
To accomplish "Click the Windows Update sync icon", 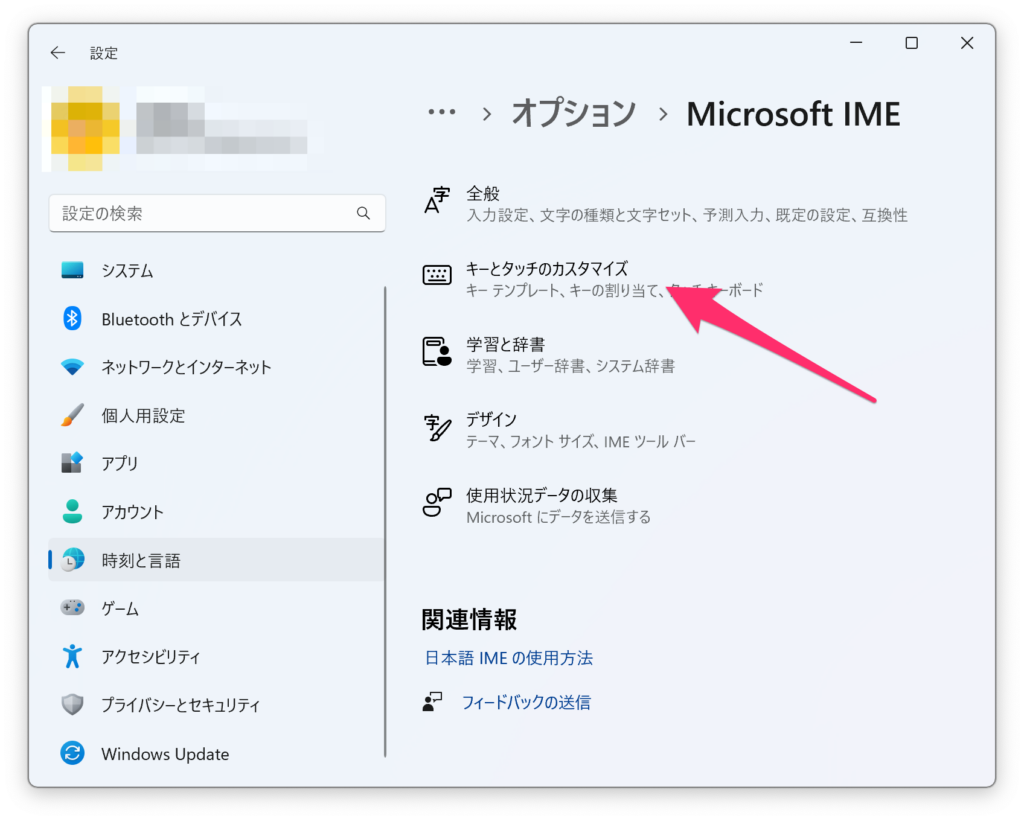I will pyautogui.click(x=72, y=753).
